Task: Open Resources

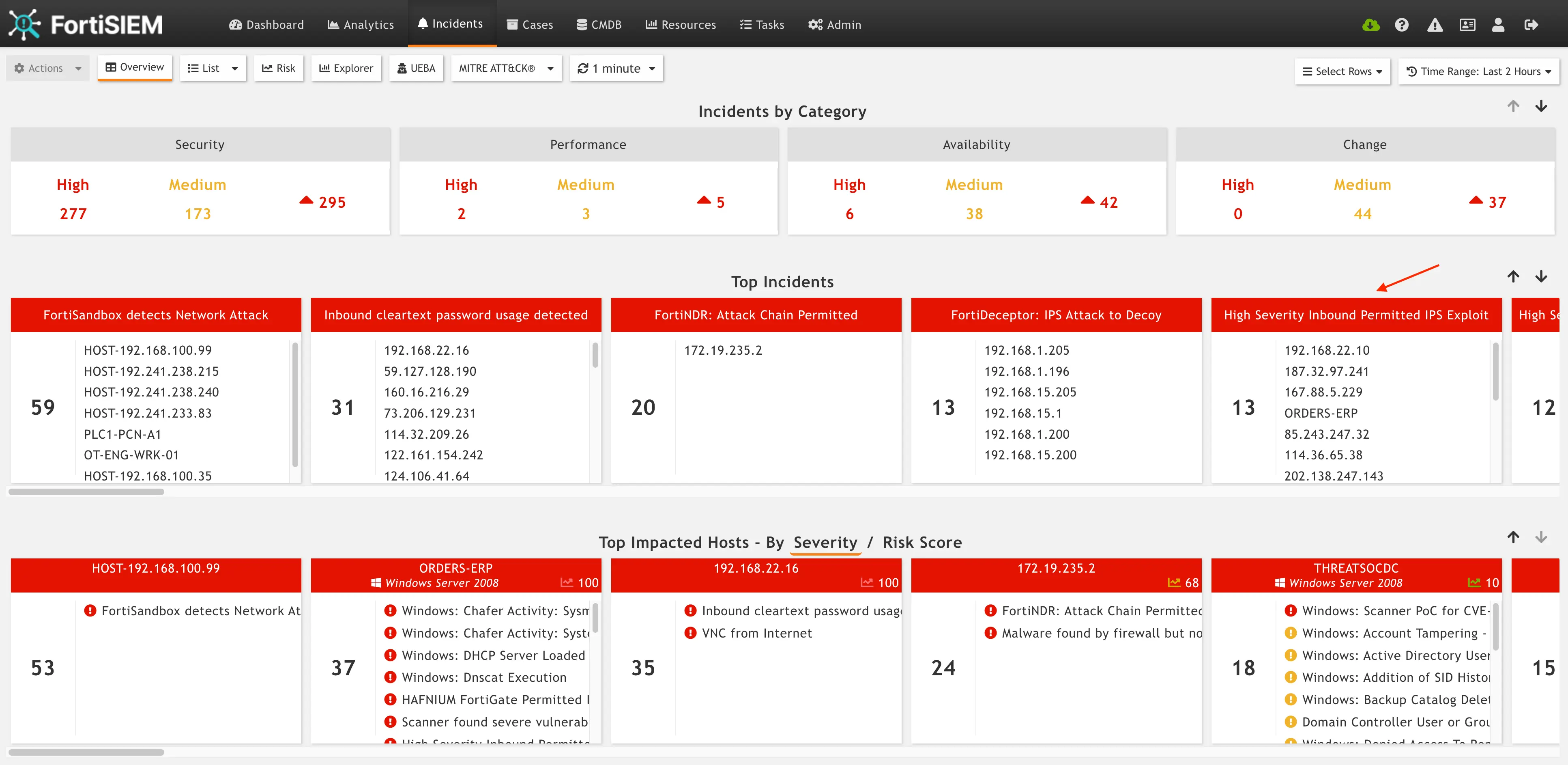Action: click(x=681, y=24)
